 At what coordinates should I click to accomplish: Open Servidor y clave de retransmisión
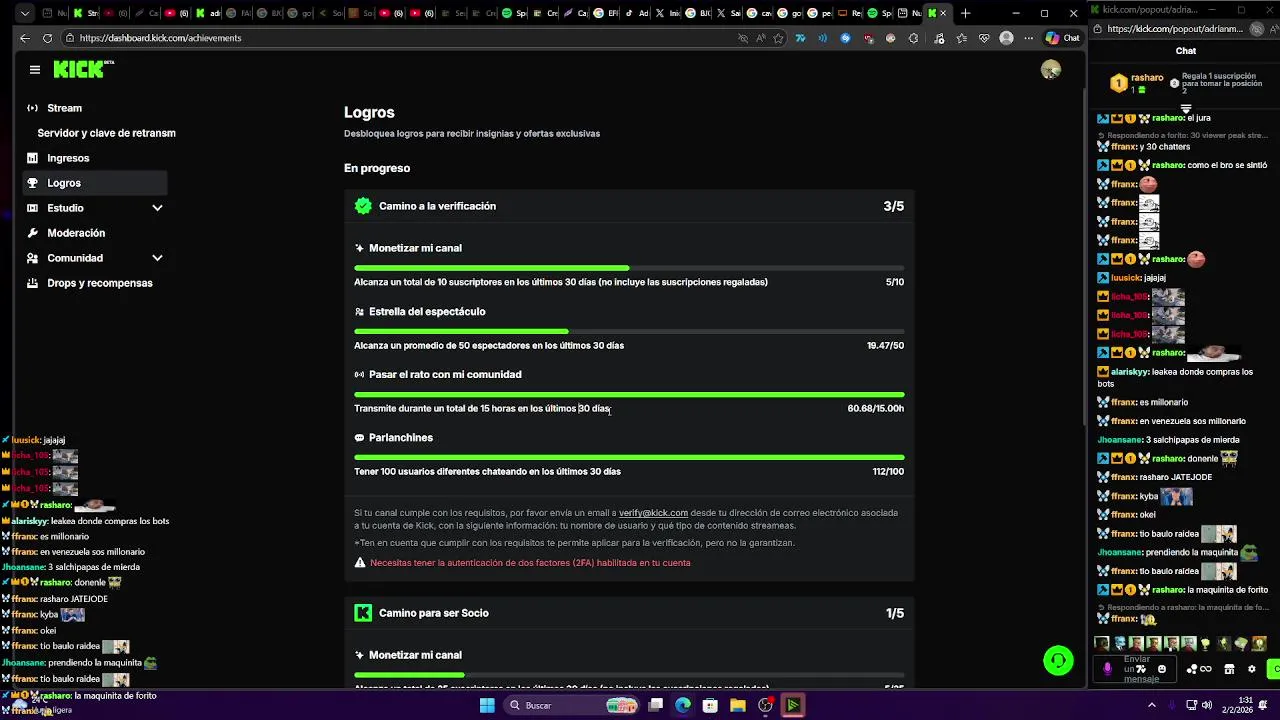pyautogui.click(x=106, y=133)
